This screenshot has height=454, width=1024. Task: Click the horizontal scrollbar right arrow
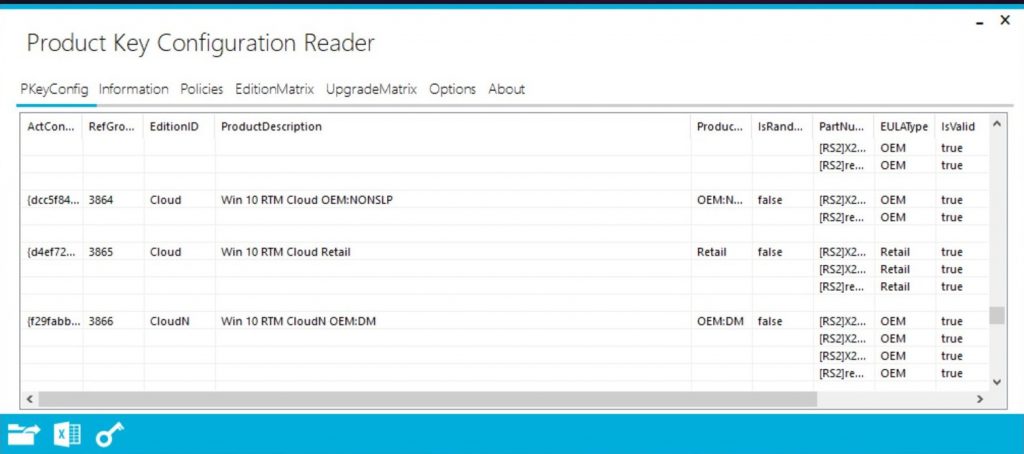coord(980,398)
